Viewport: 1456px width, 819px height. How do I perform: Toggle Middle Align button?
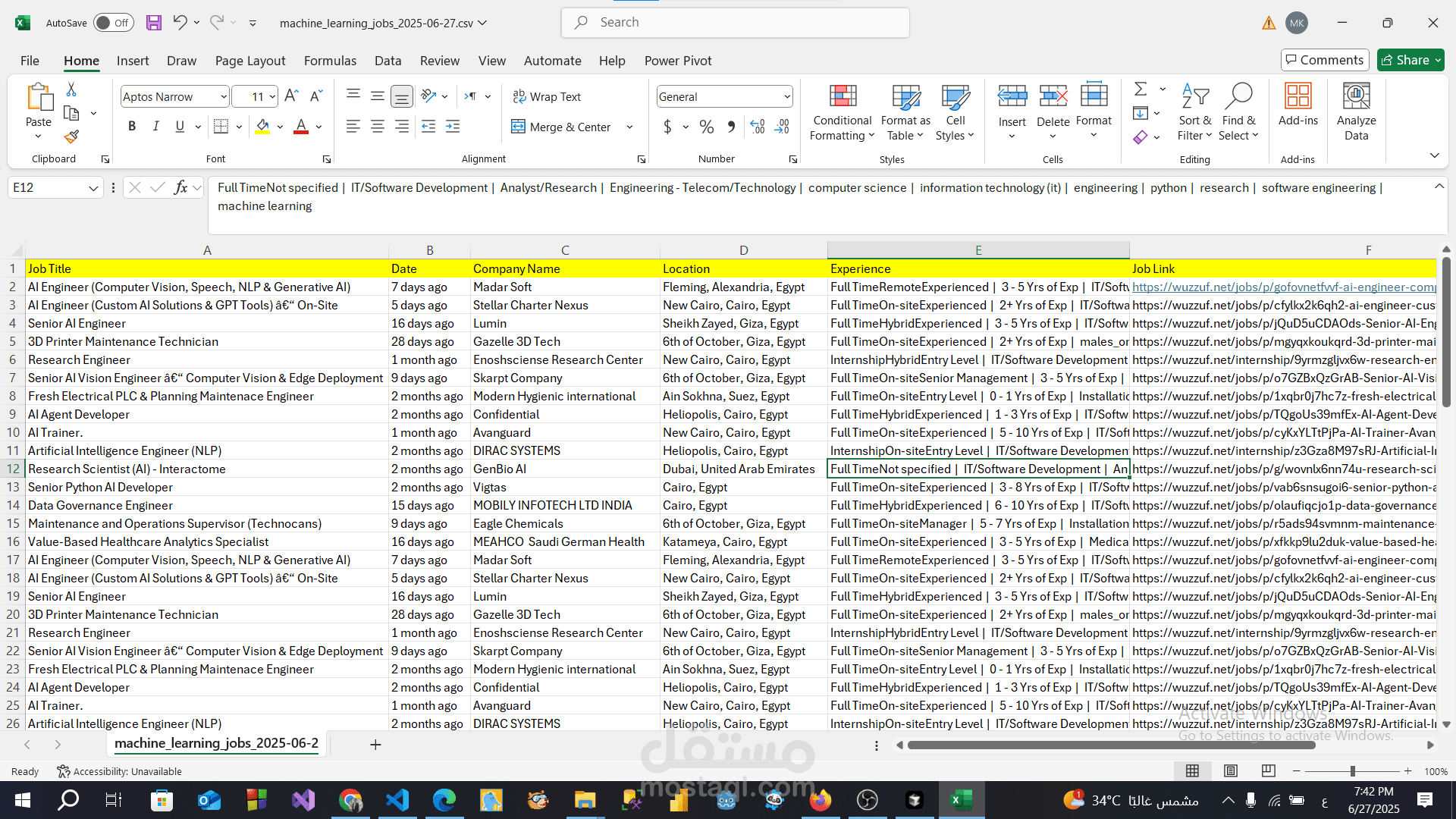coord(377,96)
